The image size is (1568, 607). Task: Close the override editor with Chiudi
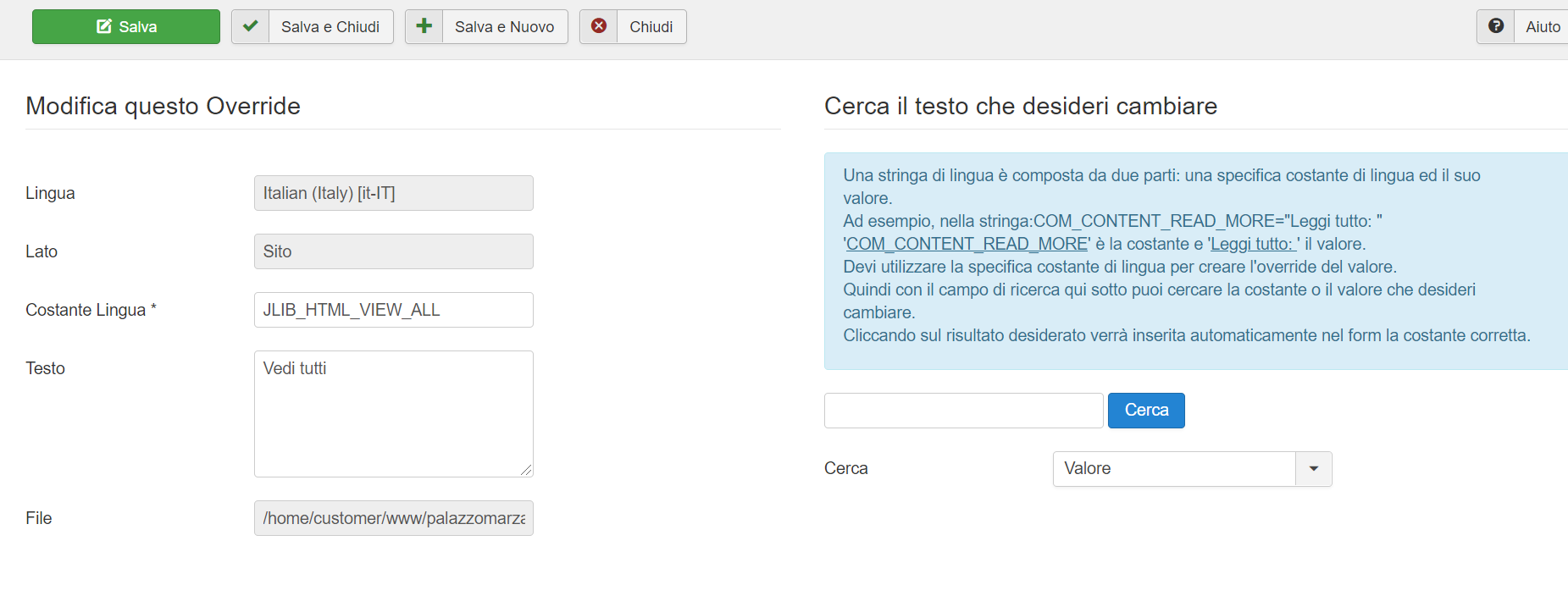[651, 27]
